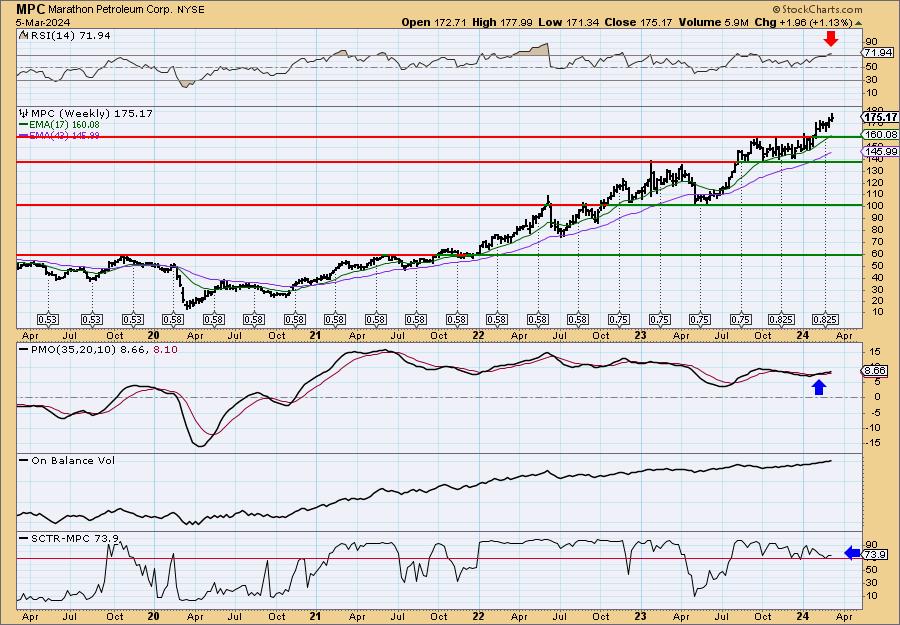Image resolution: width=900 pixels, height=625 pixels.
Task: Click the MPC (Weekly) 175.17 price legend
Action: coord(91,114)
